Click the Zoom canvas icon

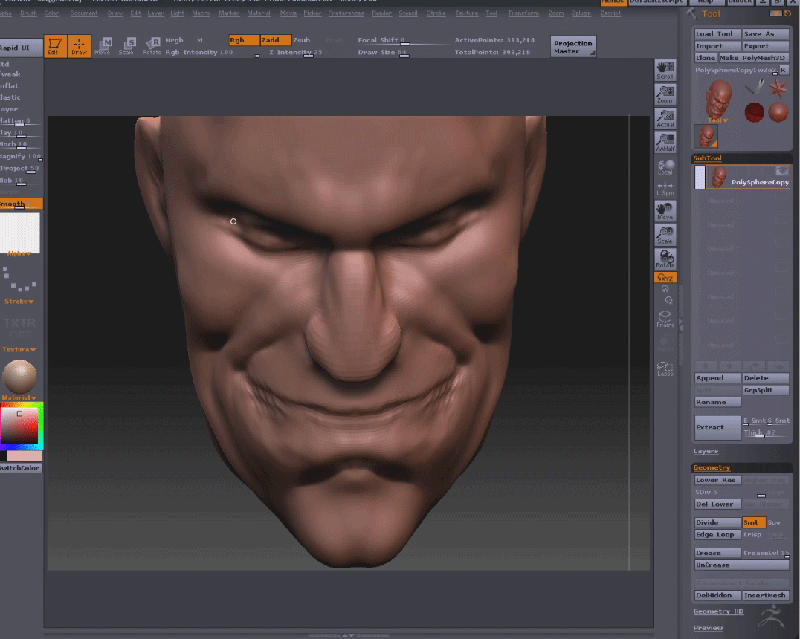(665, 94)
